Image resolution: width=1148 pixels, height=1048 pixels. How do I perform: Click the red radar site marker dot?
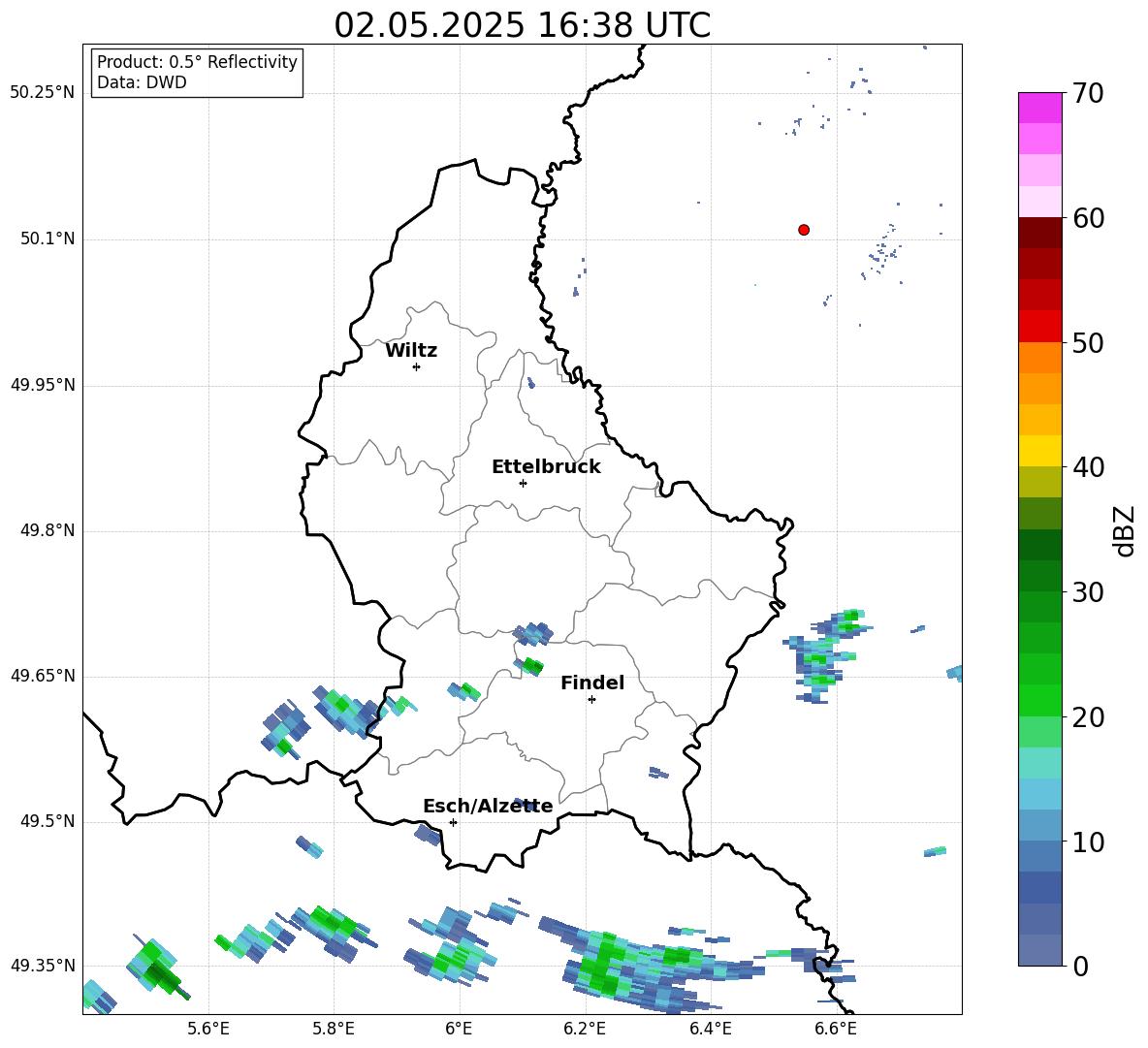(804, 230)
